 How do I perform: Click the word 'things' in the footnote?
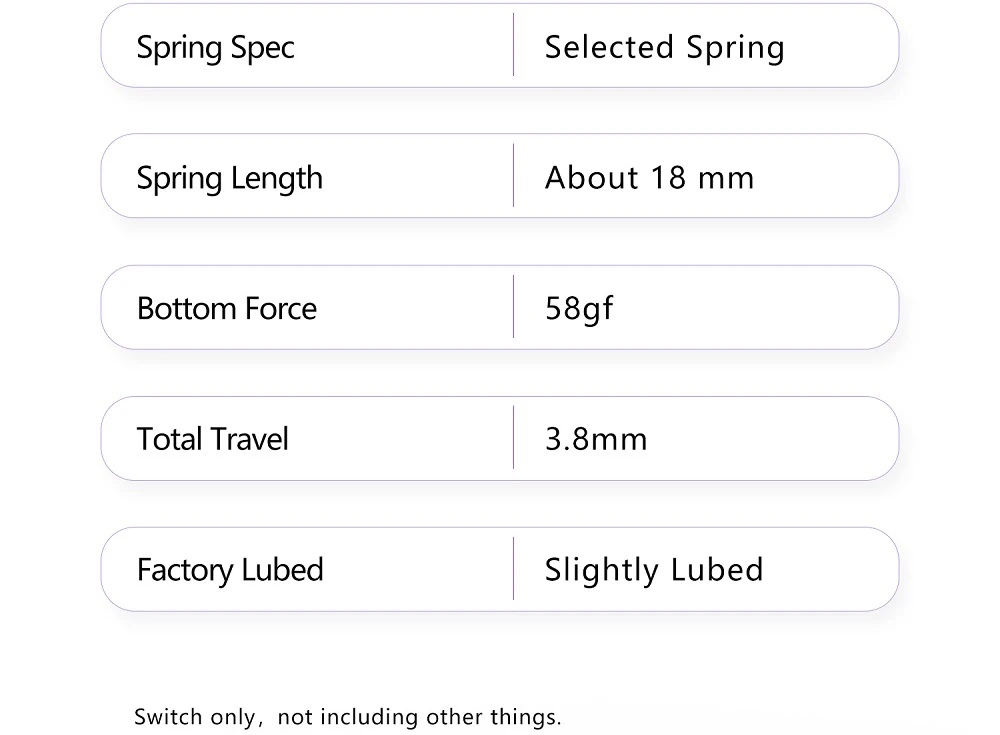[524, 717]
